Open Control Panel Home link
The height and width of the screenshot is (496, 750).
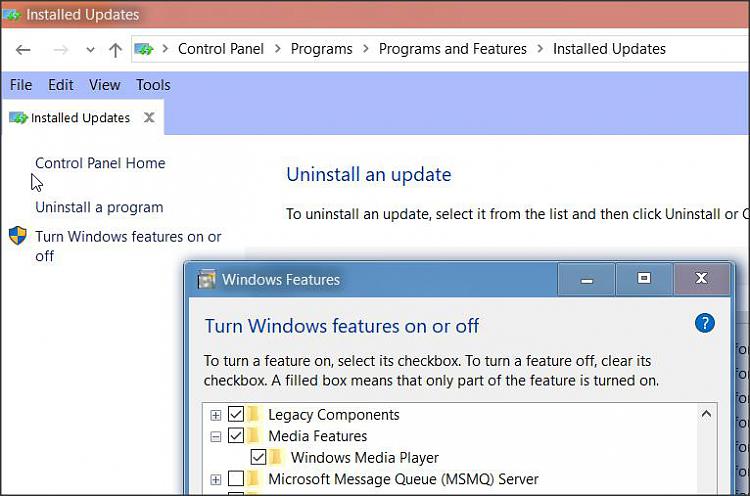100,163
